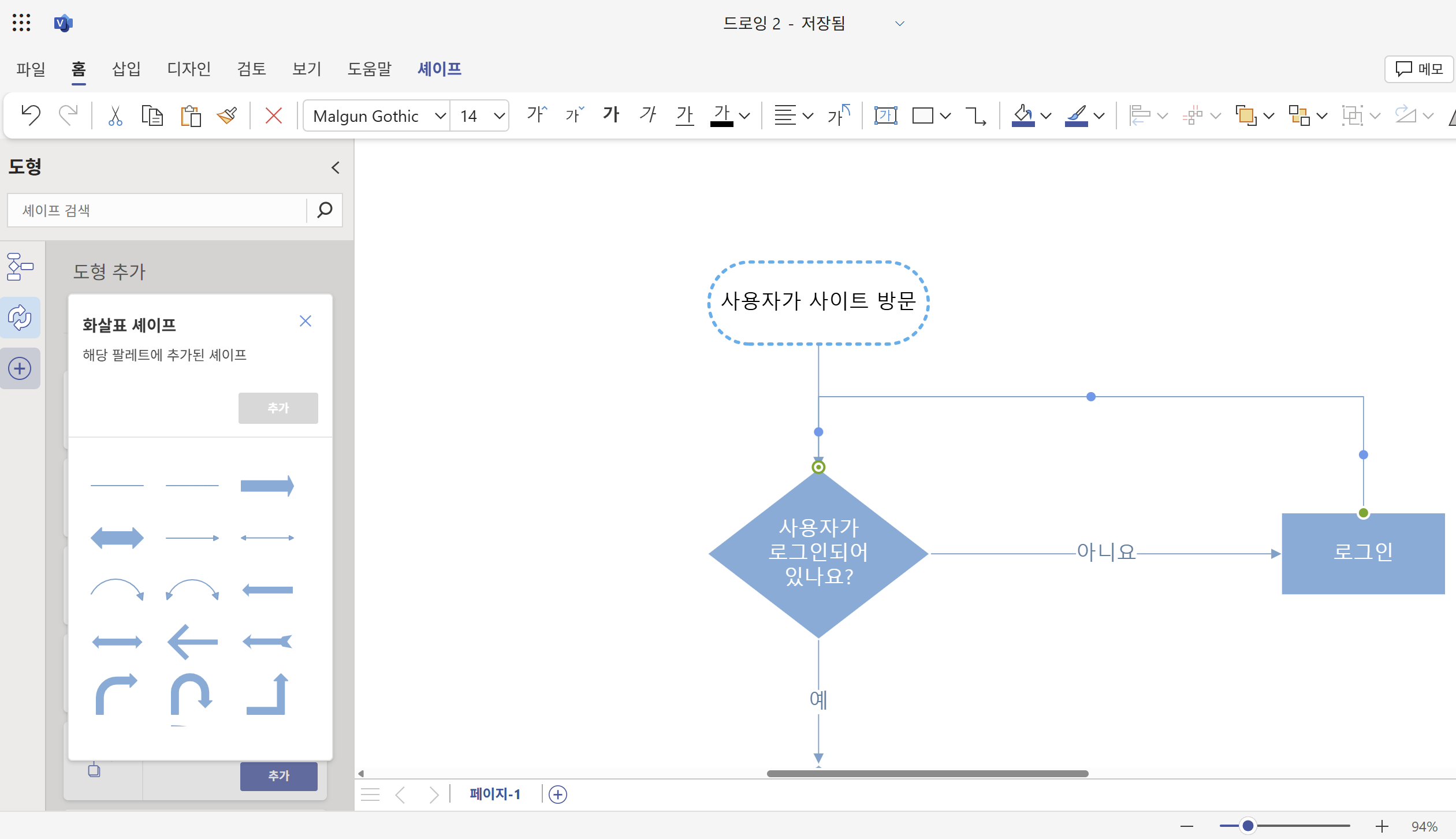This screenshot has height=839, width=1456.
Task: Select the connector tool
Action: (x=976, y=115)
